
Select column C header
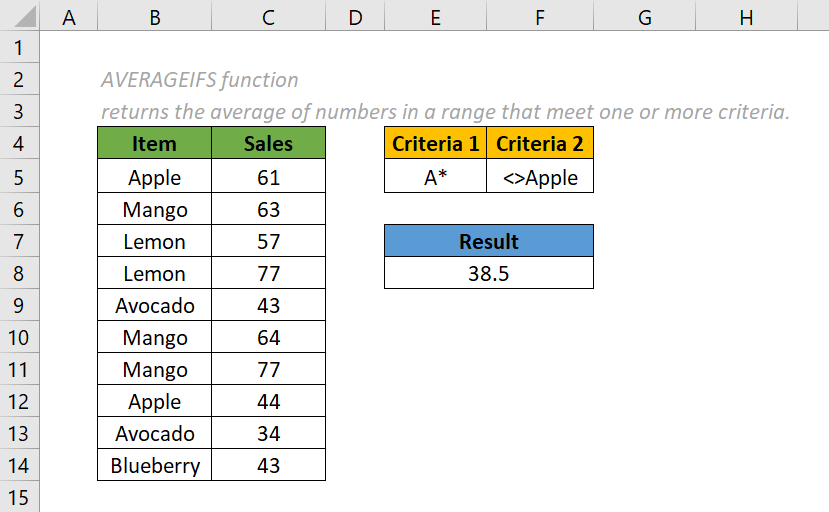point(268,17)
